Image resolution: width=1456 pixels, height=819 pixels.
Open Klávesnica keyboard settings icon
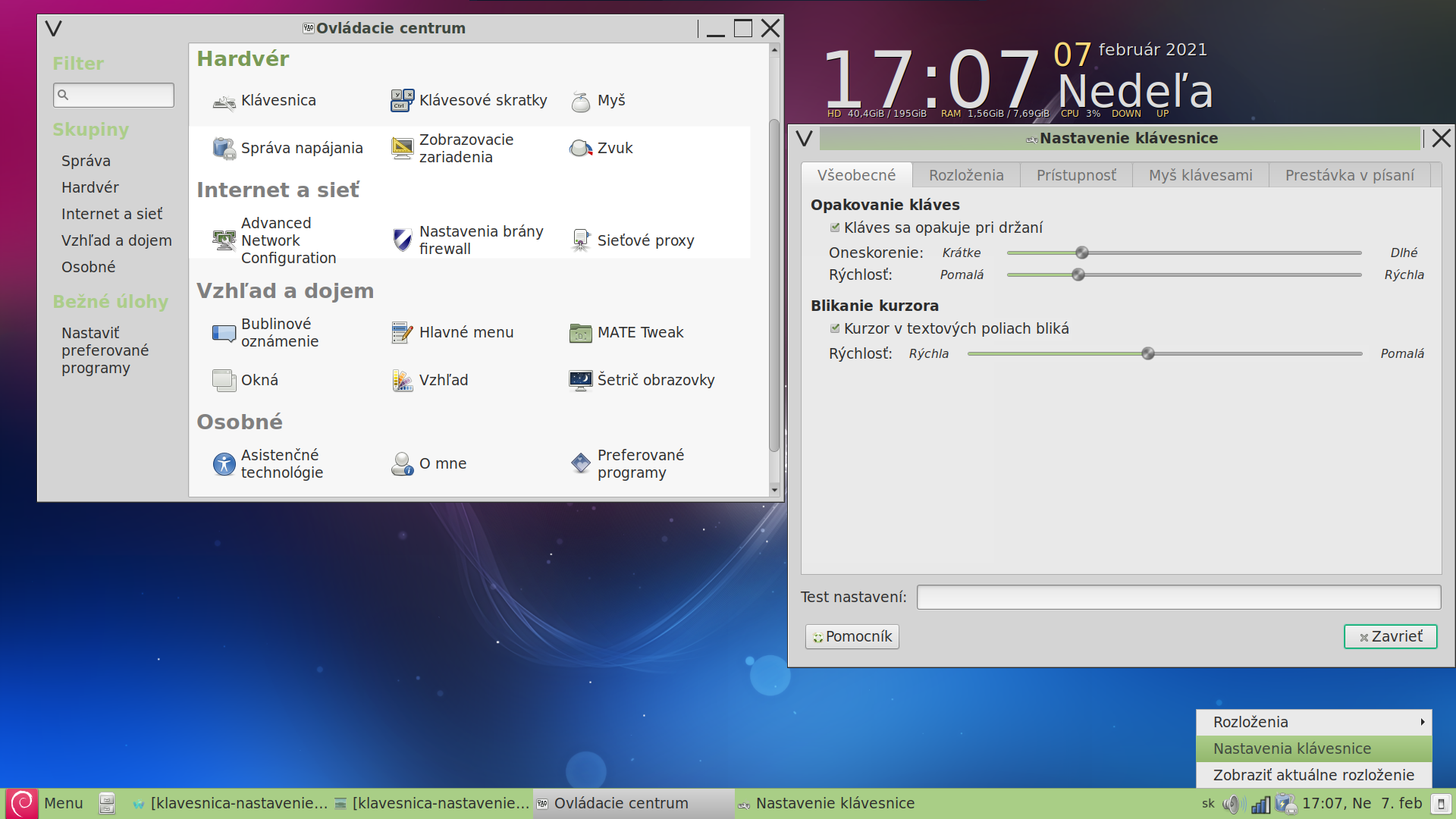point(224,101)
